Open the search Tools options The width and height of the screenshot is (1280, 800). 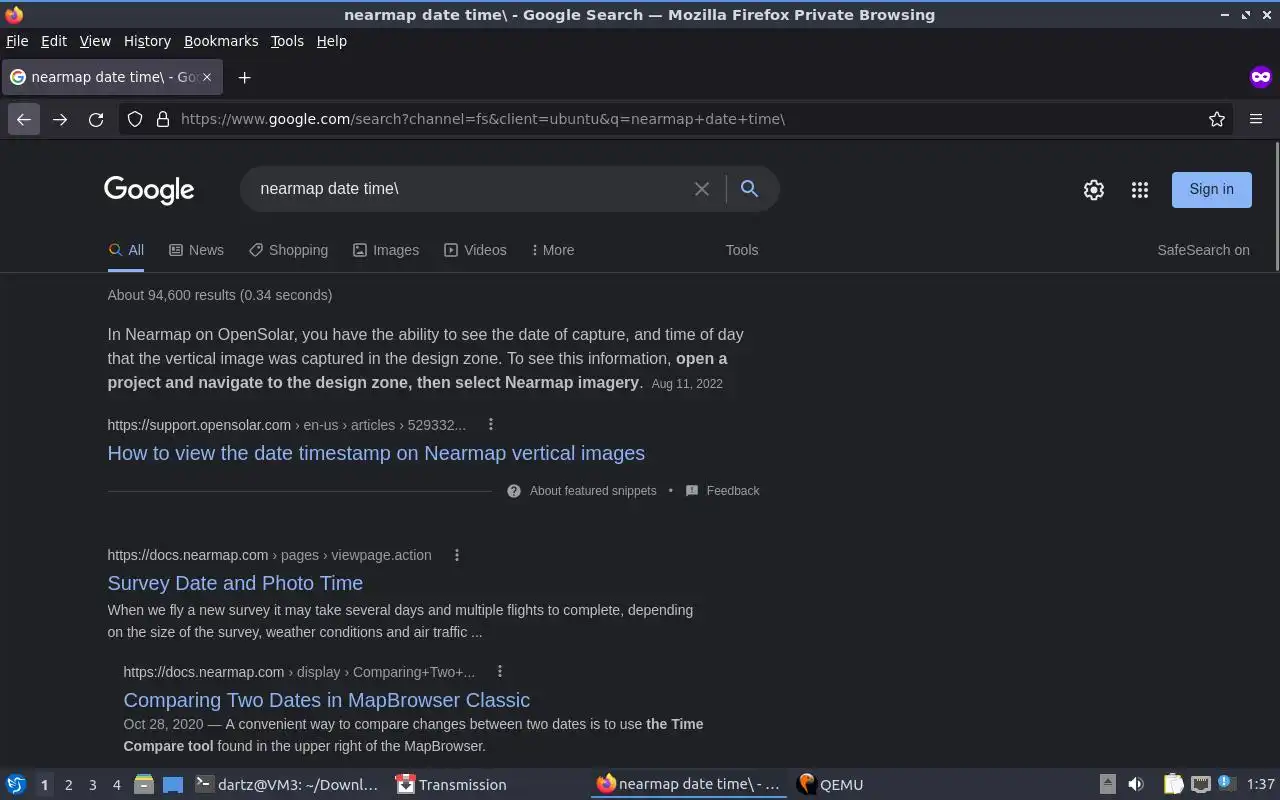click(x=742, y=250)
